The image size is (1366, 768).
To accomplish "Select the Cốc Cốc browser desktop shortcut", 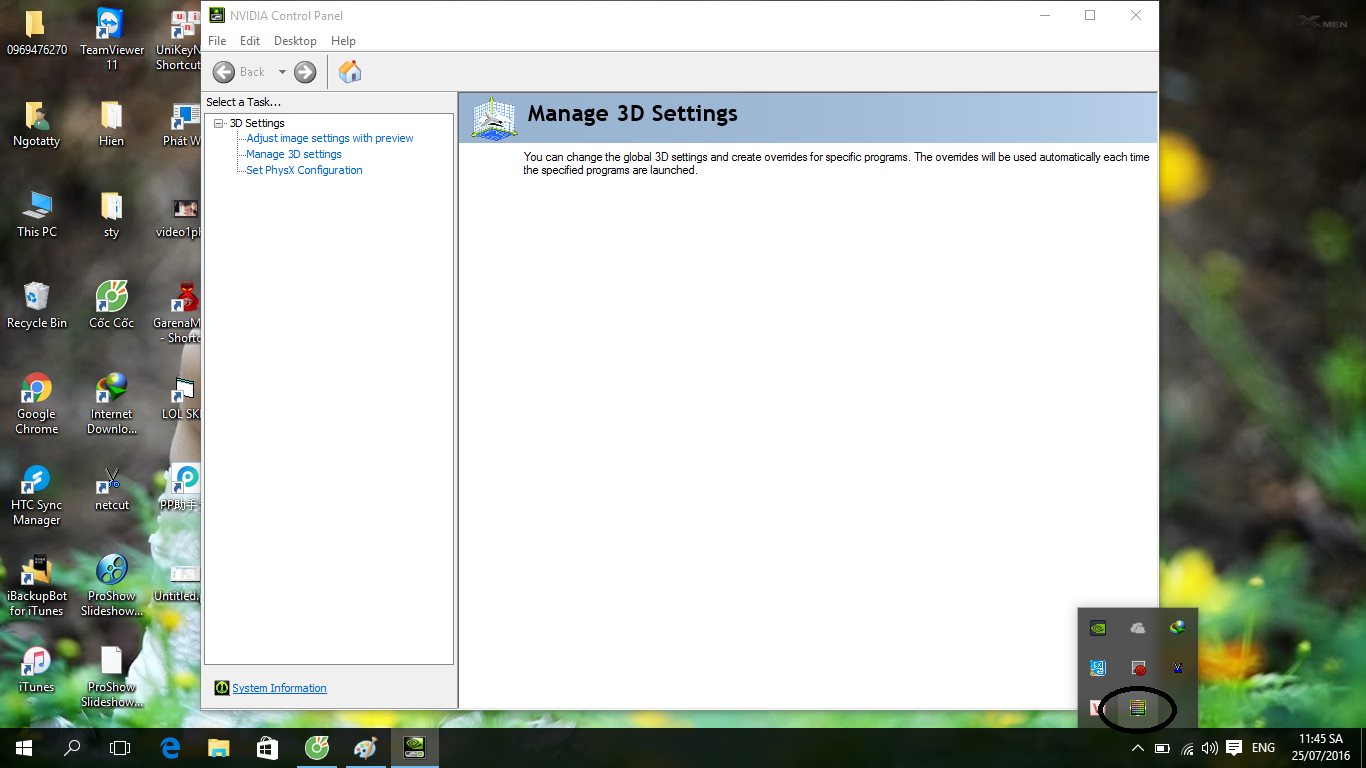I will pos(111,305).
